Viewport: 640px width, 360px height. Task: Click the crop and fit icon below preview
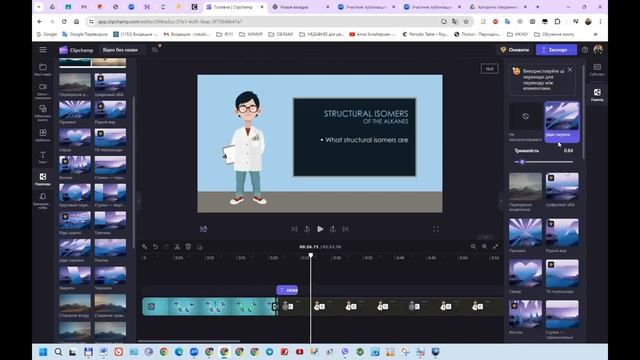(x=204, y=229)
